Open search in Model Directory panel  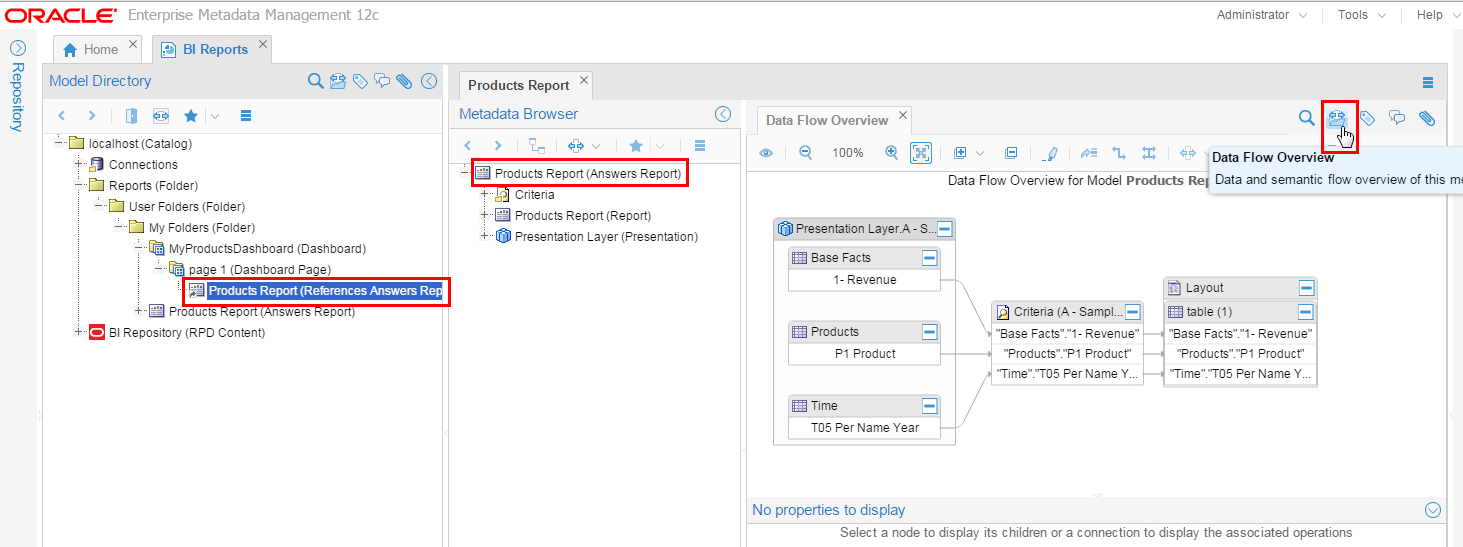coord(315,81)
